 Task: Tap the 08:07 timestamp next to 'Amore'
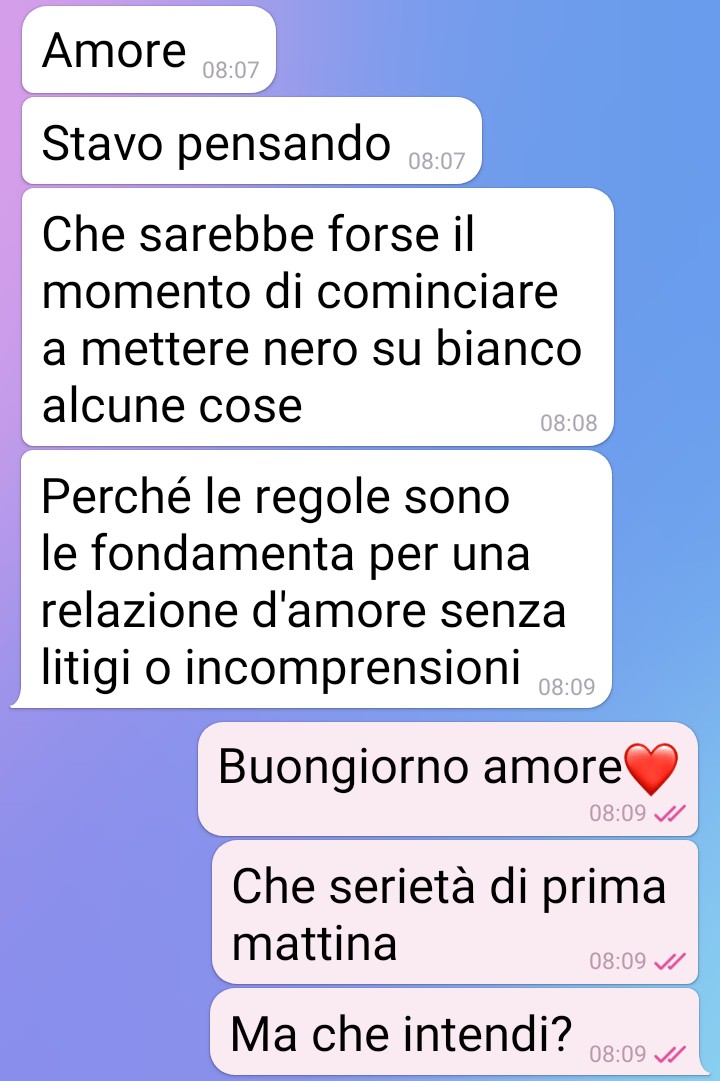coord(230,70)
